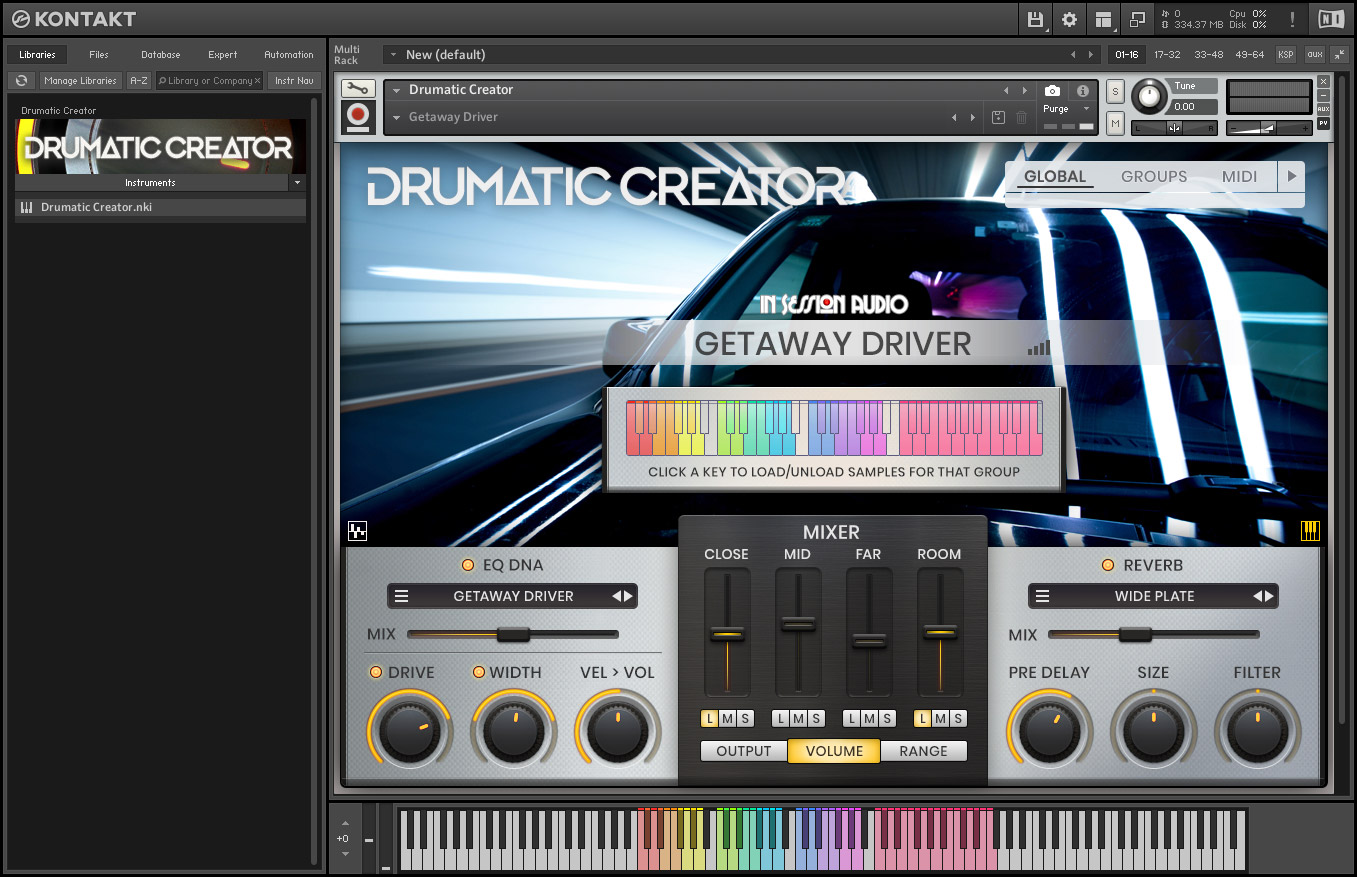Show more tabs with right arrow
Image resolution: width=1357 pixels, height=877 pixels.
click(1292, 177)
